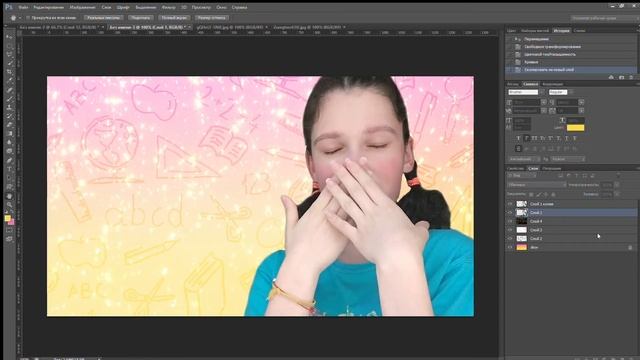The height and width of the screenshot is (360, 640).
Task: Select the History Brush tool
Action: pyautogui.click(x=9, y=116)
